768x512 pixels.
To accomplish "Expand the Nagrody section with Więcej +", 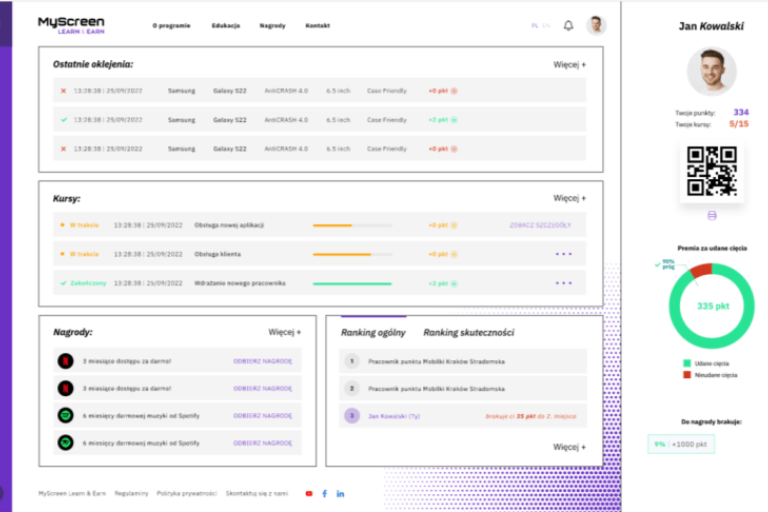I will click(x=284, y=332).
